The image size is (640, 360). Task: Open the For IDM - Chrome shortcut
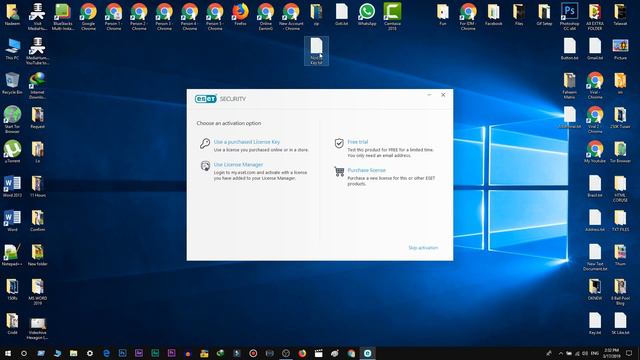pyautogui.click(x=468, y=16)
